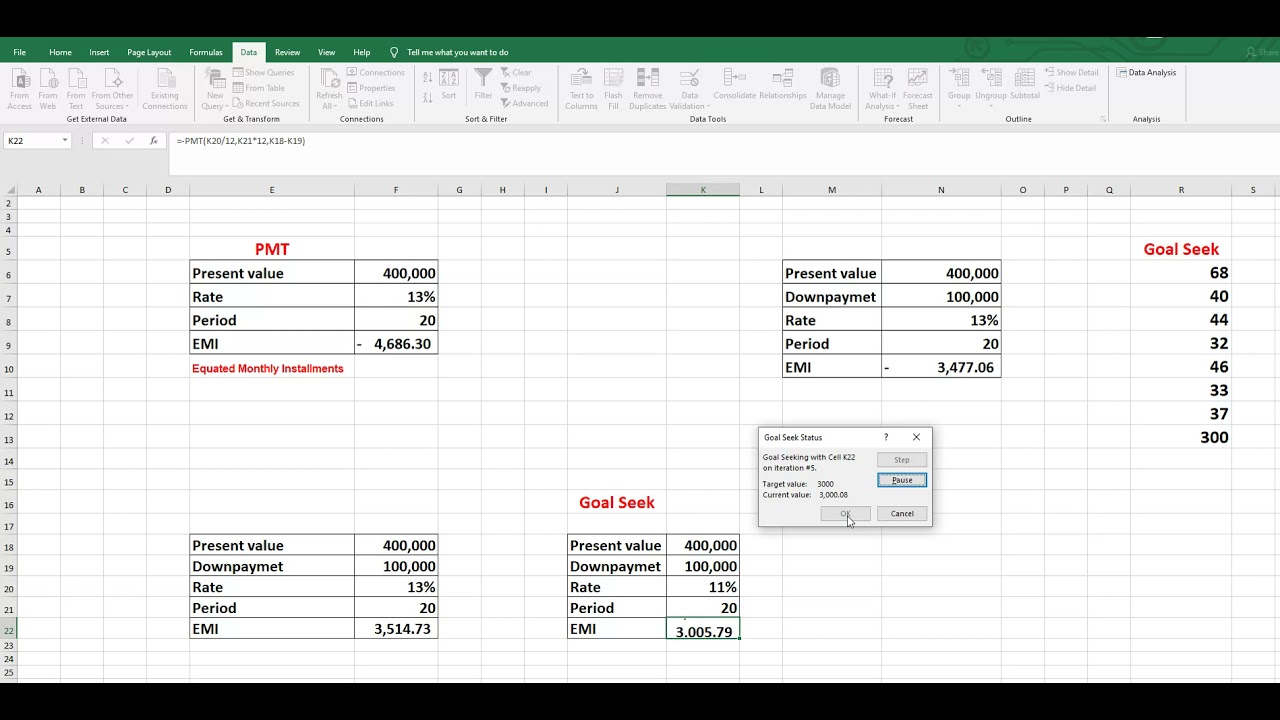Click Subtotal icon in Outline group

1025,85
